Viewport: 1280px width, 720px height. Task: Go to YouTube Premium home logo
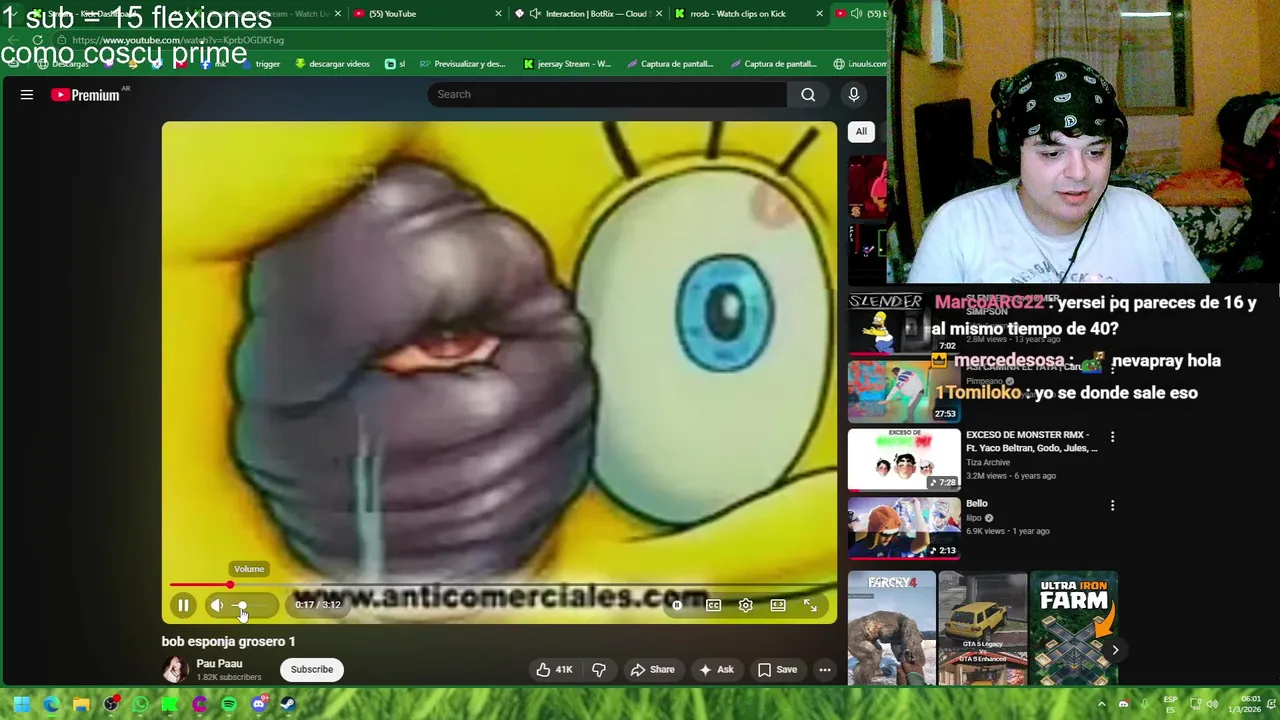pyautogui.click(x=85, y=95)
